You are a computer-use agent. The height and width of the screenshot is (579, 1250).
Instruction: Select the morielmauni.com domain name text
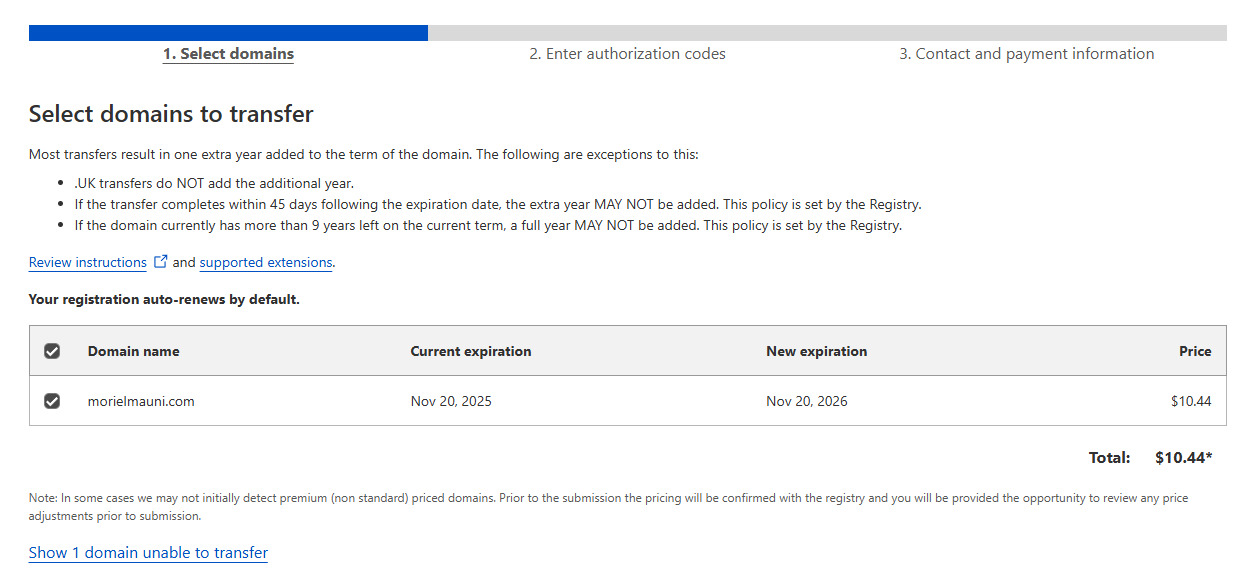click(x=141, y=401)
